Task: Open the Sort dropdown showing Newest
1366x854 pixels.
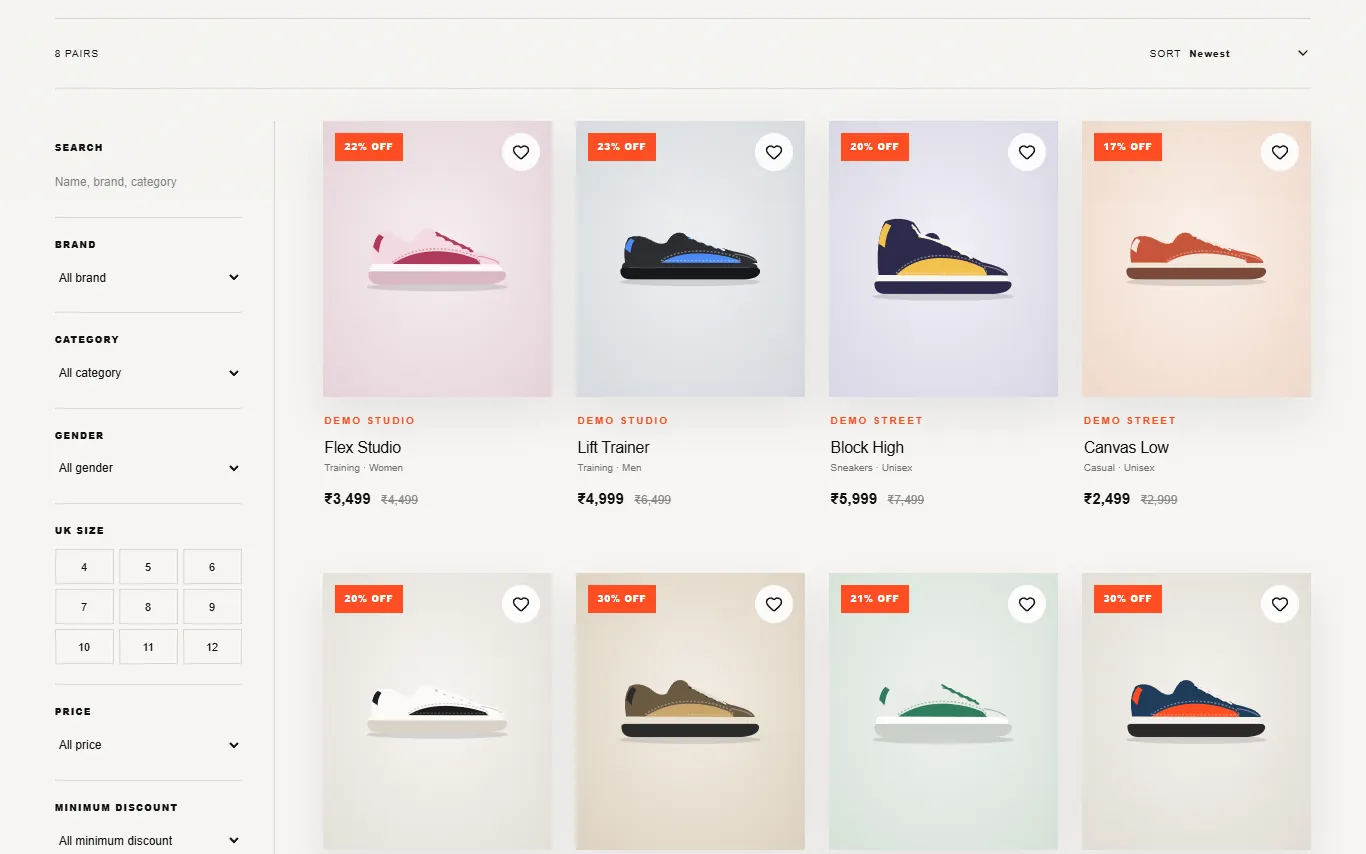Action: click(x=1249, y=54)
